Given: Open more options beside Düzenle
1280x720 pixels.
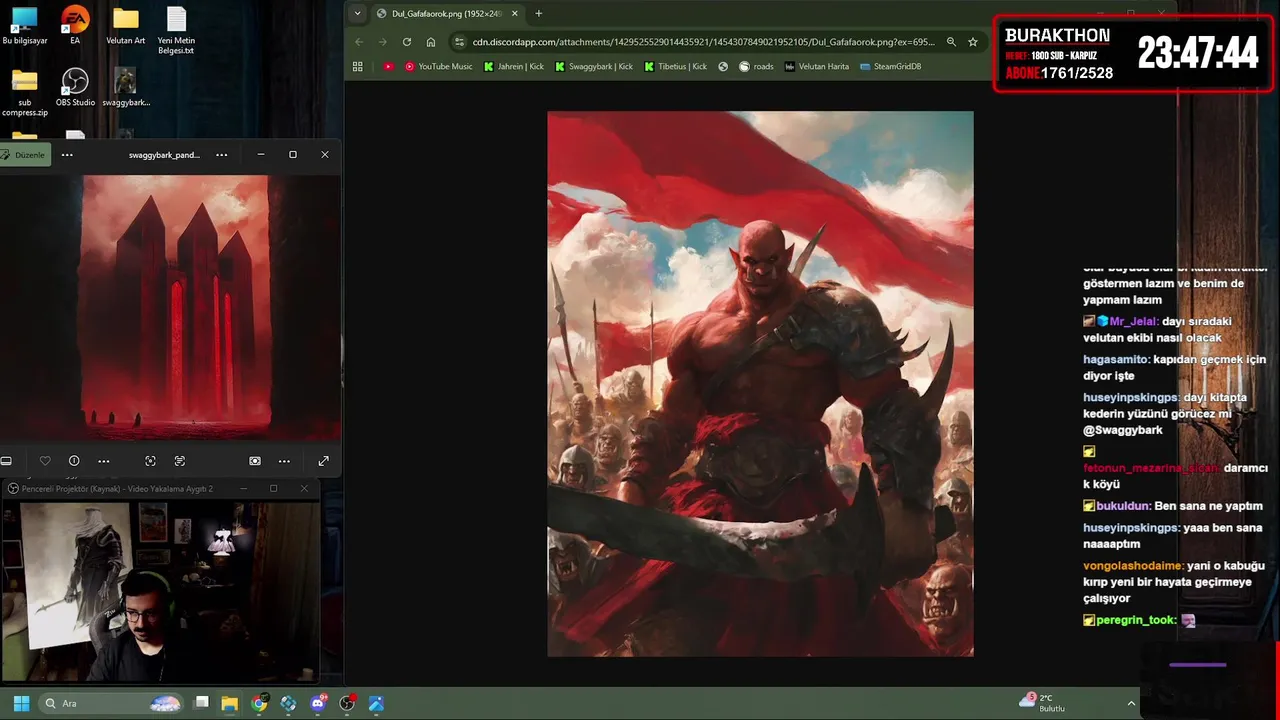Looking at the screenshot, I should click(67, 155).
